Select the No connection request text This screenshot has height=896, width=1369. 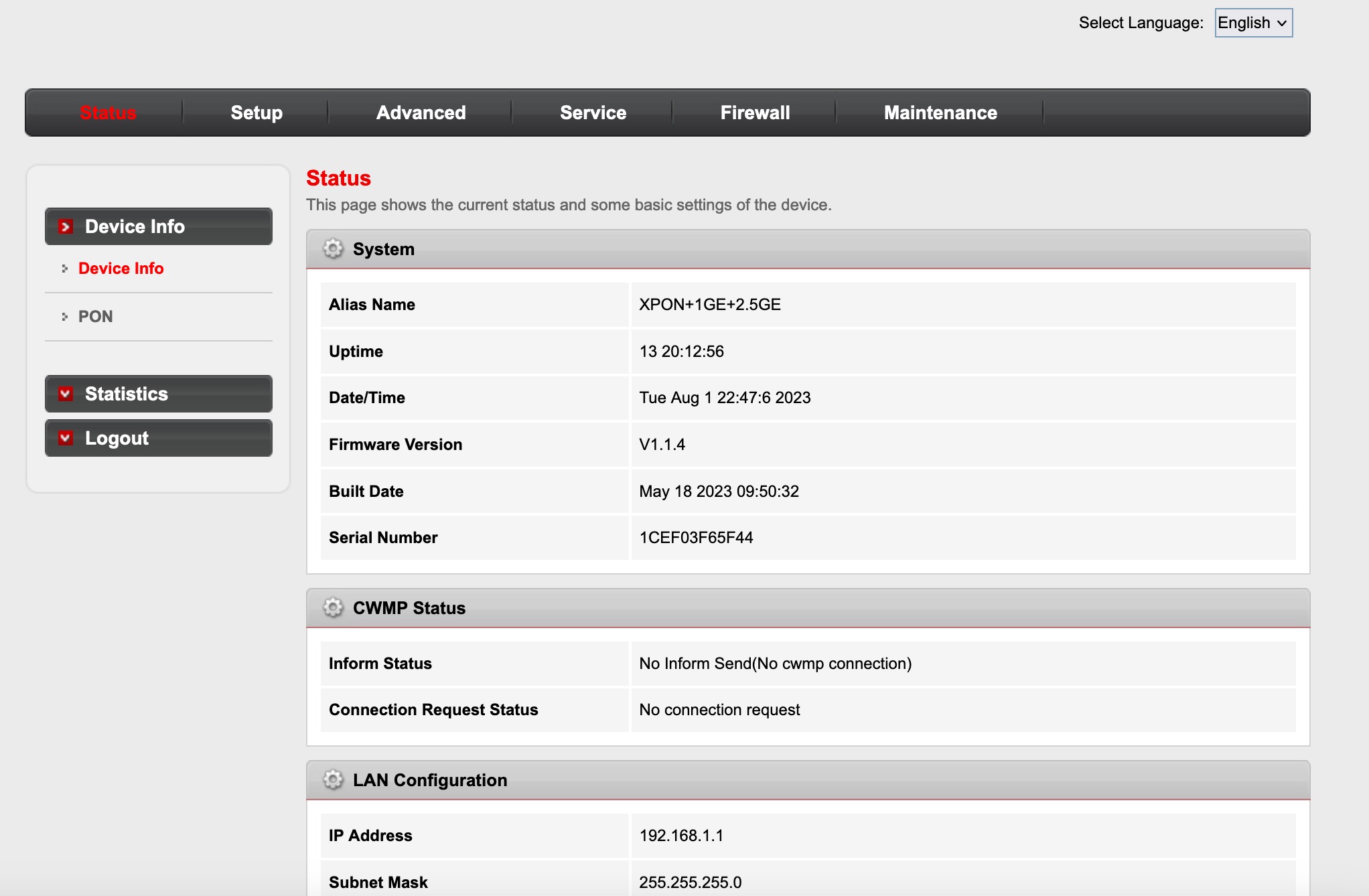719,710
